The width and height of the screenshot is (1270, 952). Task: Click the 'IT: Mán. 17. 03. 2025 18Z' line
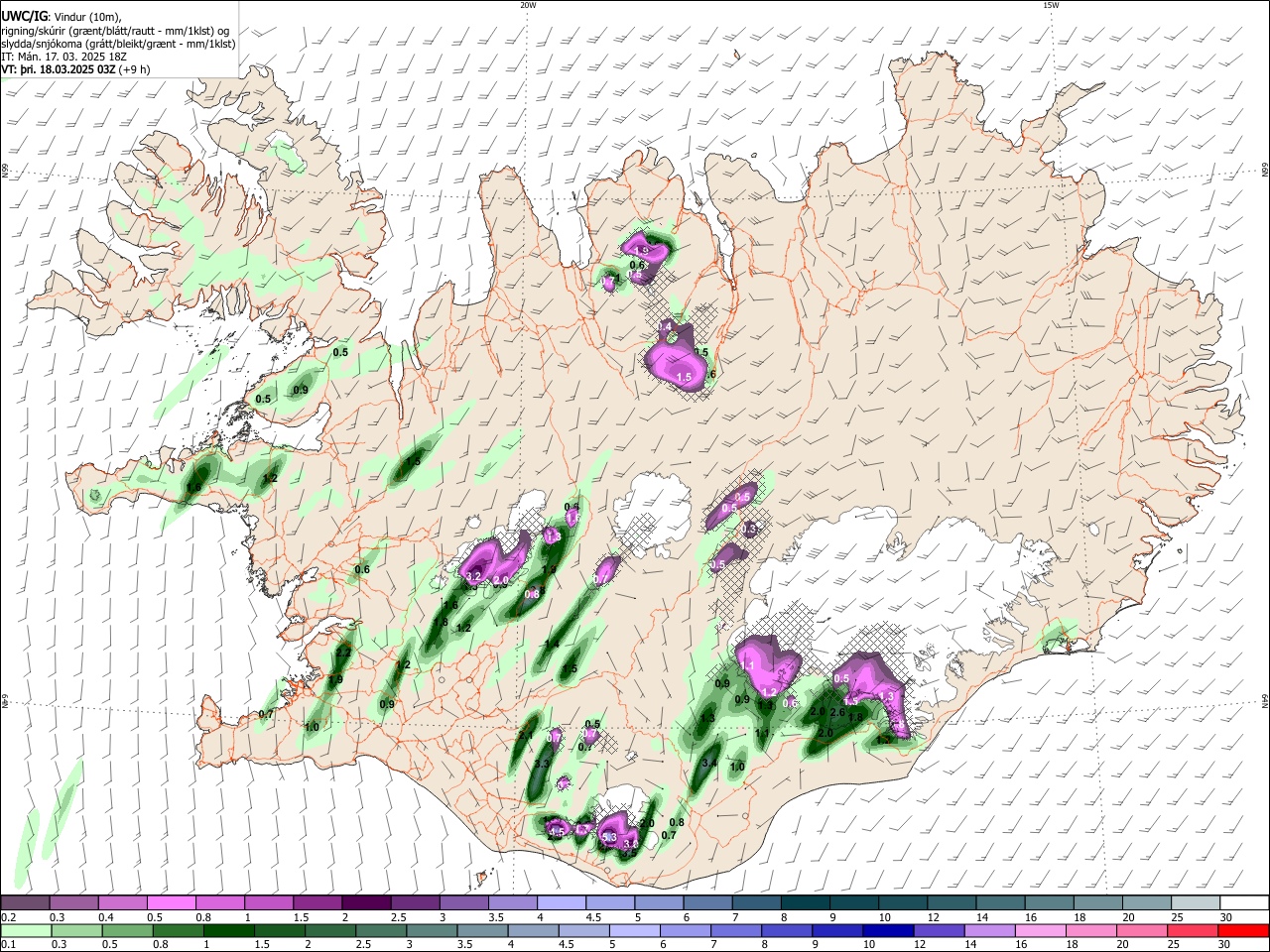tap(63, 57)
